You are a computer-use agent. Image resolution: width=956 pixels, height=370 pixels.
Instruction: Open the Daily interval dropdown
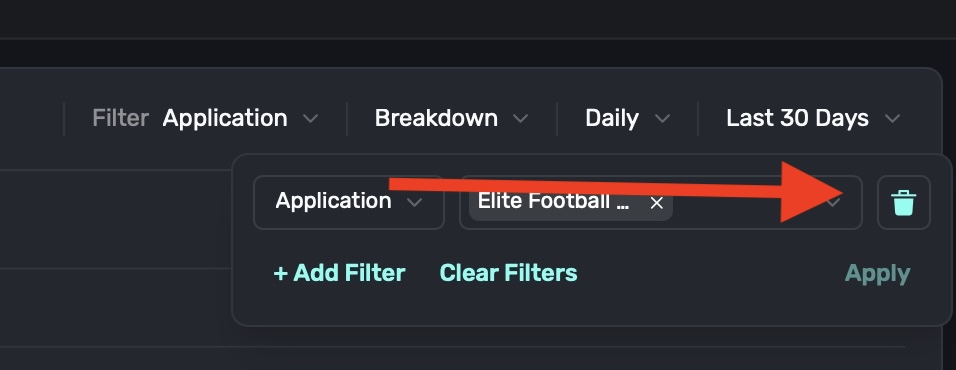coord(627,118)
